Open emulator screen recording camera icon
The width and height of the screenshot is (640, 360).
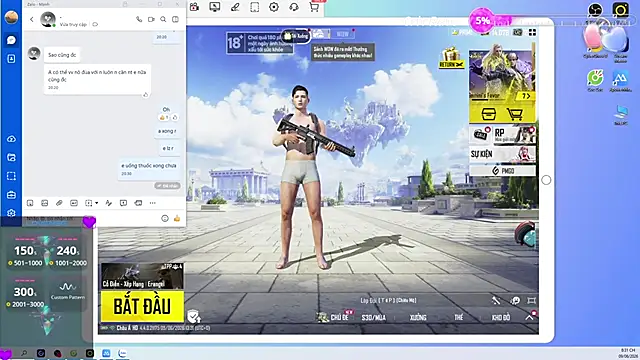pyautogui.click(x=194, y=7)
